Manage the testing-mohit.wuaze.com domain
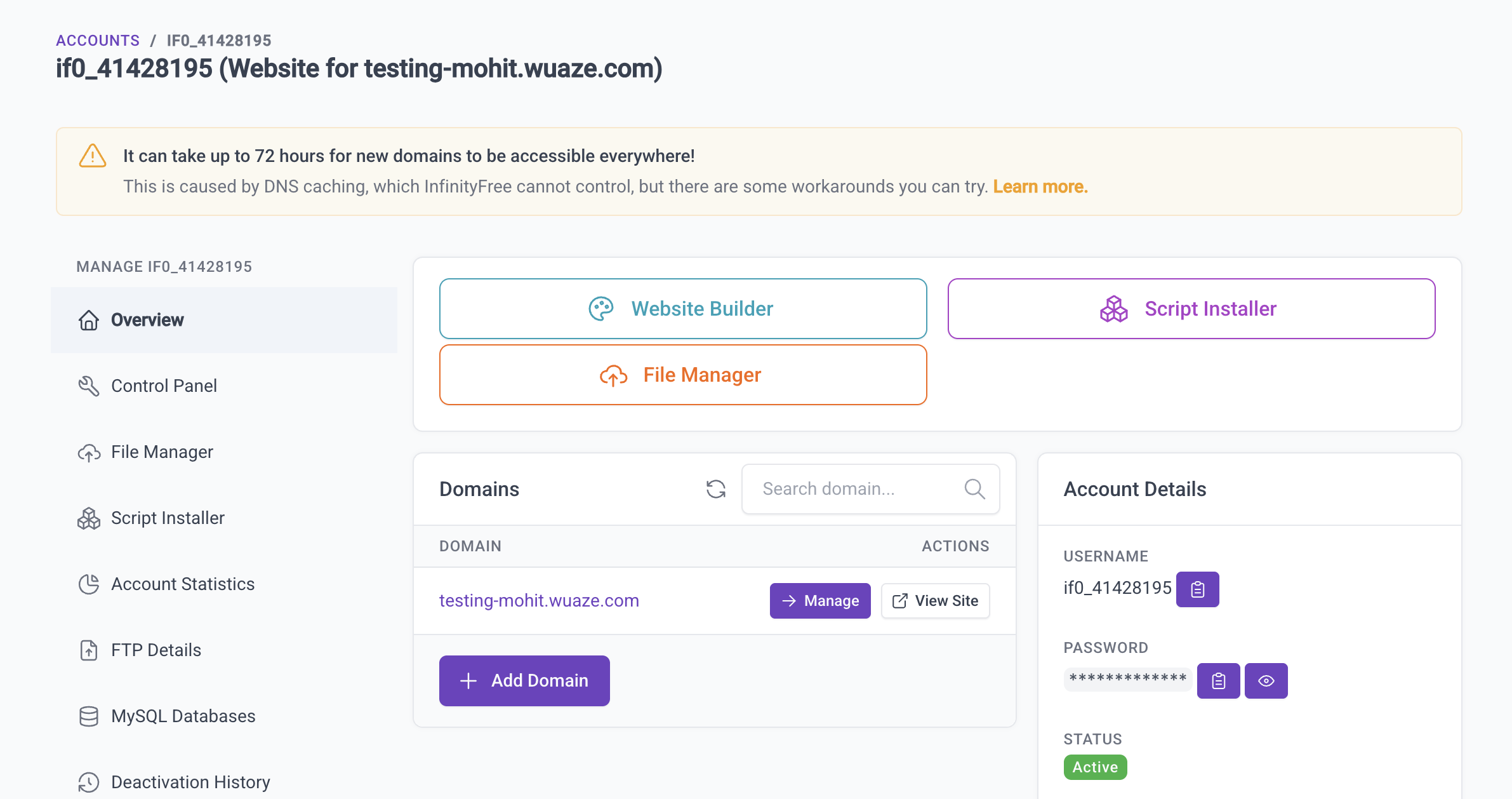The image size is (1512, 799). point(820,601)
